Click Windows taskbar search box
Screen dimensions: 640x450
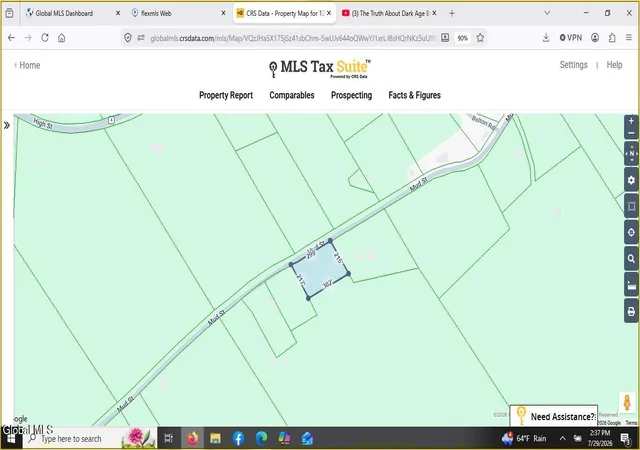[x=89, y=439]
